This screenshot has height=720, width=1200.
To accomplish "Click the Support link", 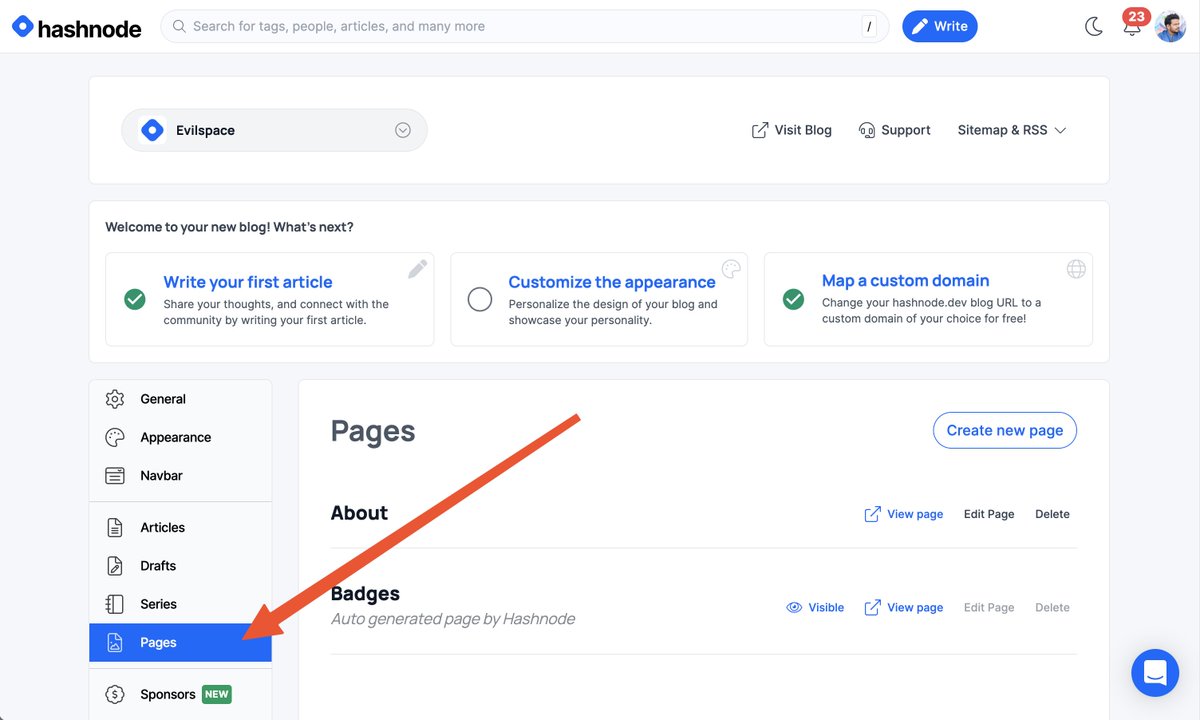I will (895, 130).
